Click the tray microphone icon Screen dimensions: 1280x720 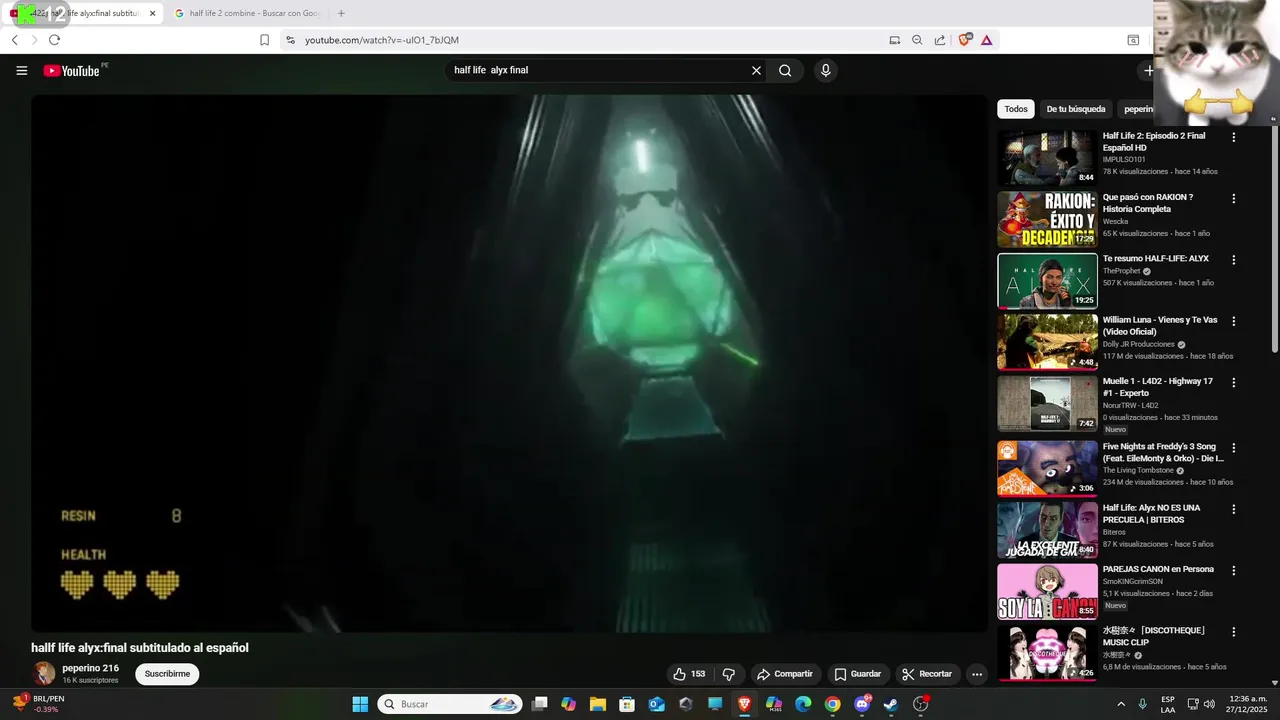coord(1142,704)
